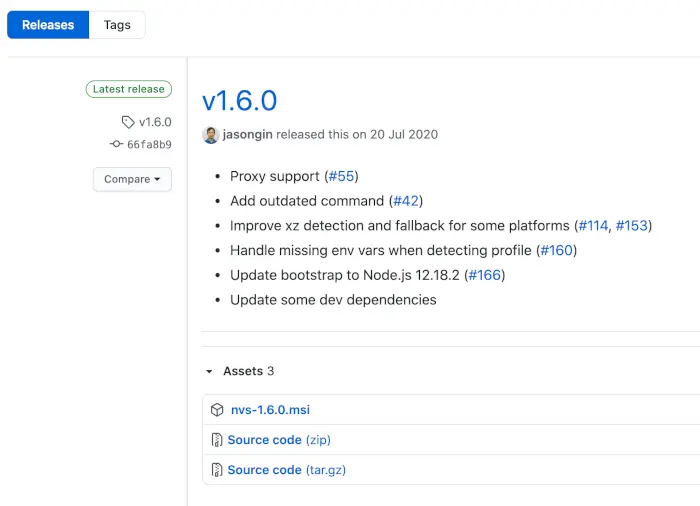Click the zip file icon for Source code (zip)
The image size is (700, 506).
tap(217, 440)
